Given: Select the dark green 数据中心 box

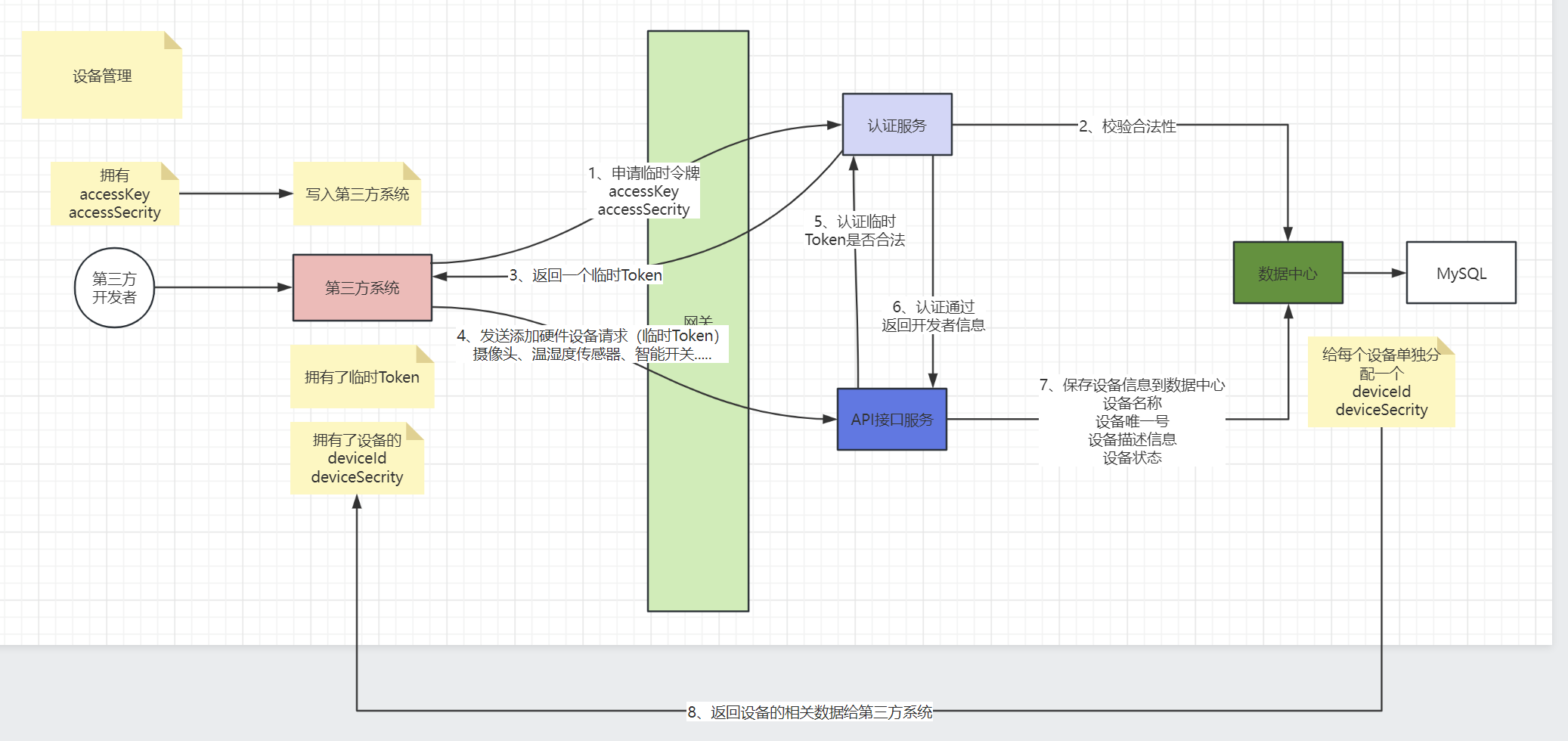Looking at the screenshot, I should [x=1288, y=273].
